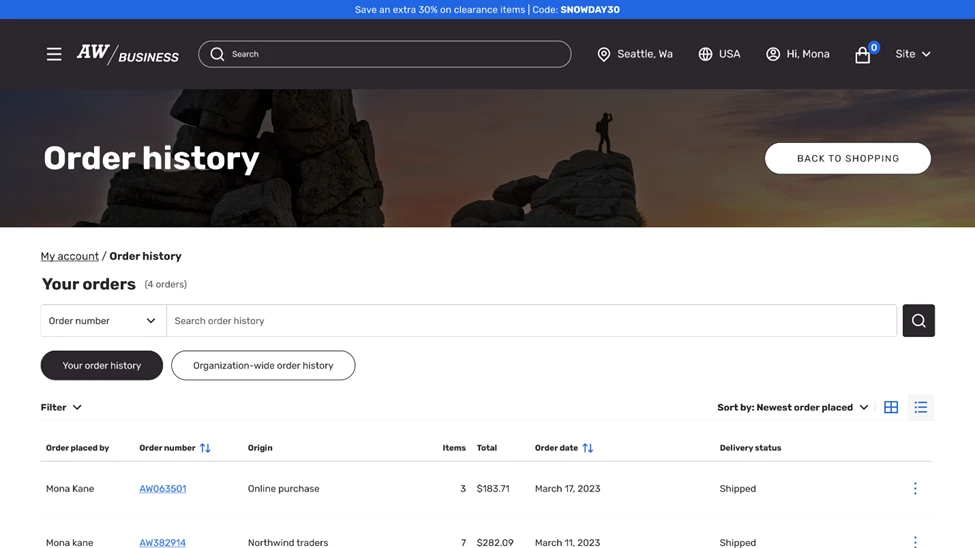The height and width of the screenshot is (548, 975).
Task: Open Sort by Newest order placed dropdown
Action: 792,408
